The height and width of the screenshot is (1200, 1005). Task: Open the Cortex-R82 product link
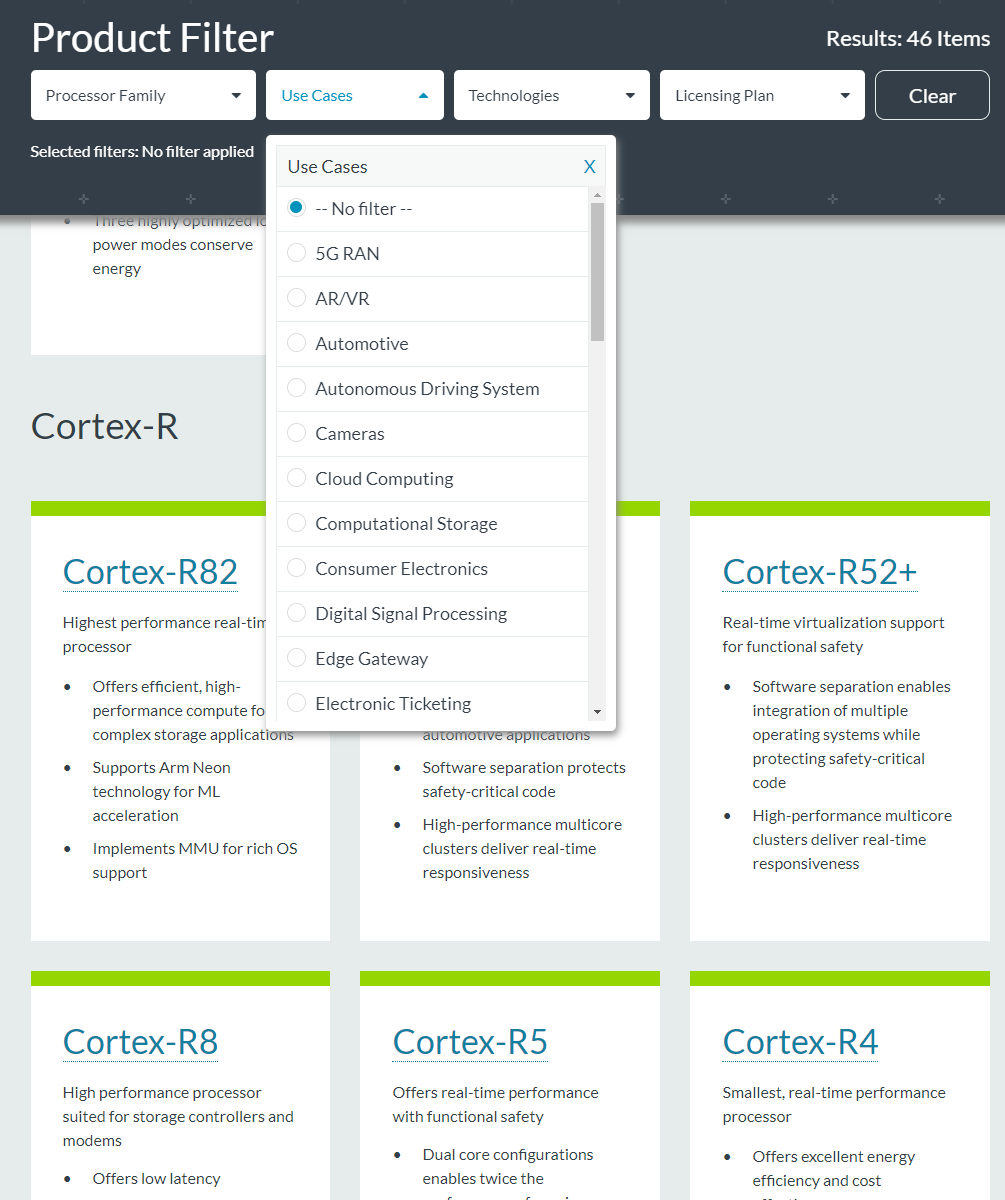click(150, 572)
